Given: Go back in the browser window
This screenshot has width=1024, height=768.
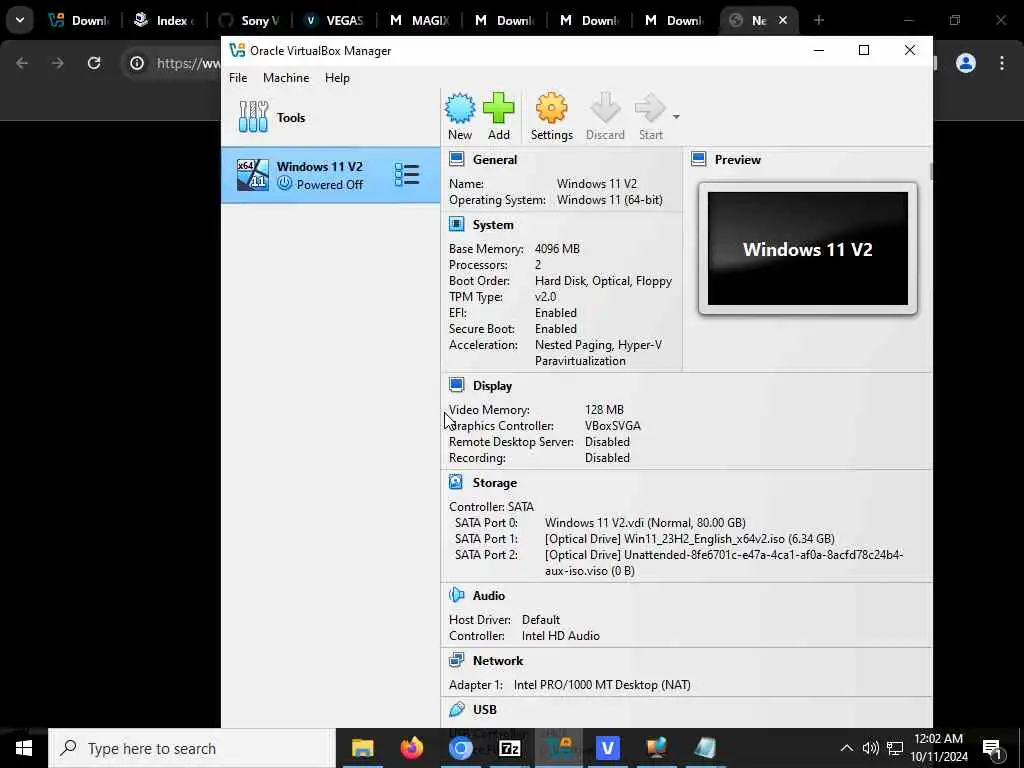Looking at the screenshot, I should point(22,63).
